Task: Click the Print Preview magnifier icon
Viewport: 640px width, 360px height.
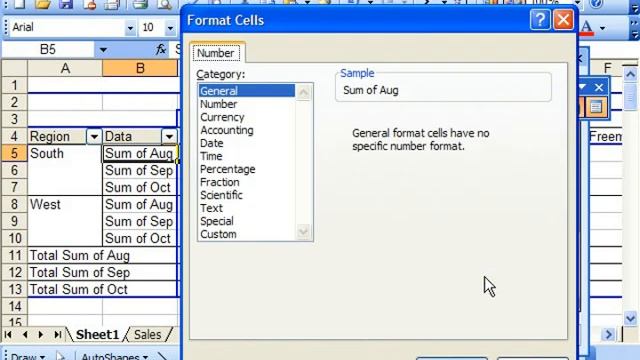Action: click(164, 4)
